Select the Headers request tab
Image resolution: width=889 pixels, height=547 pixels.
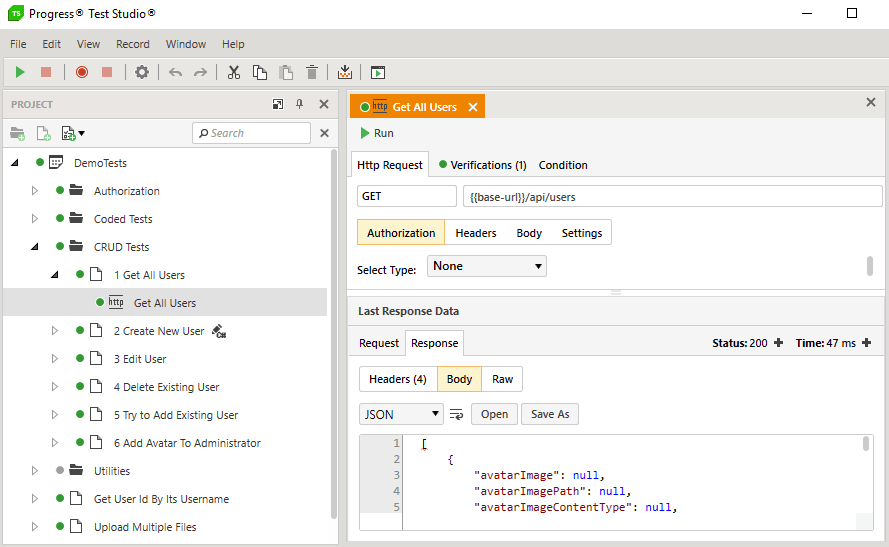pyautogui.click(x=476, y=233)
